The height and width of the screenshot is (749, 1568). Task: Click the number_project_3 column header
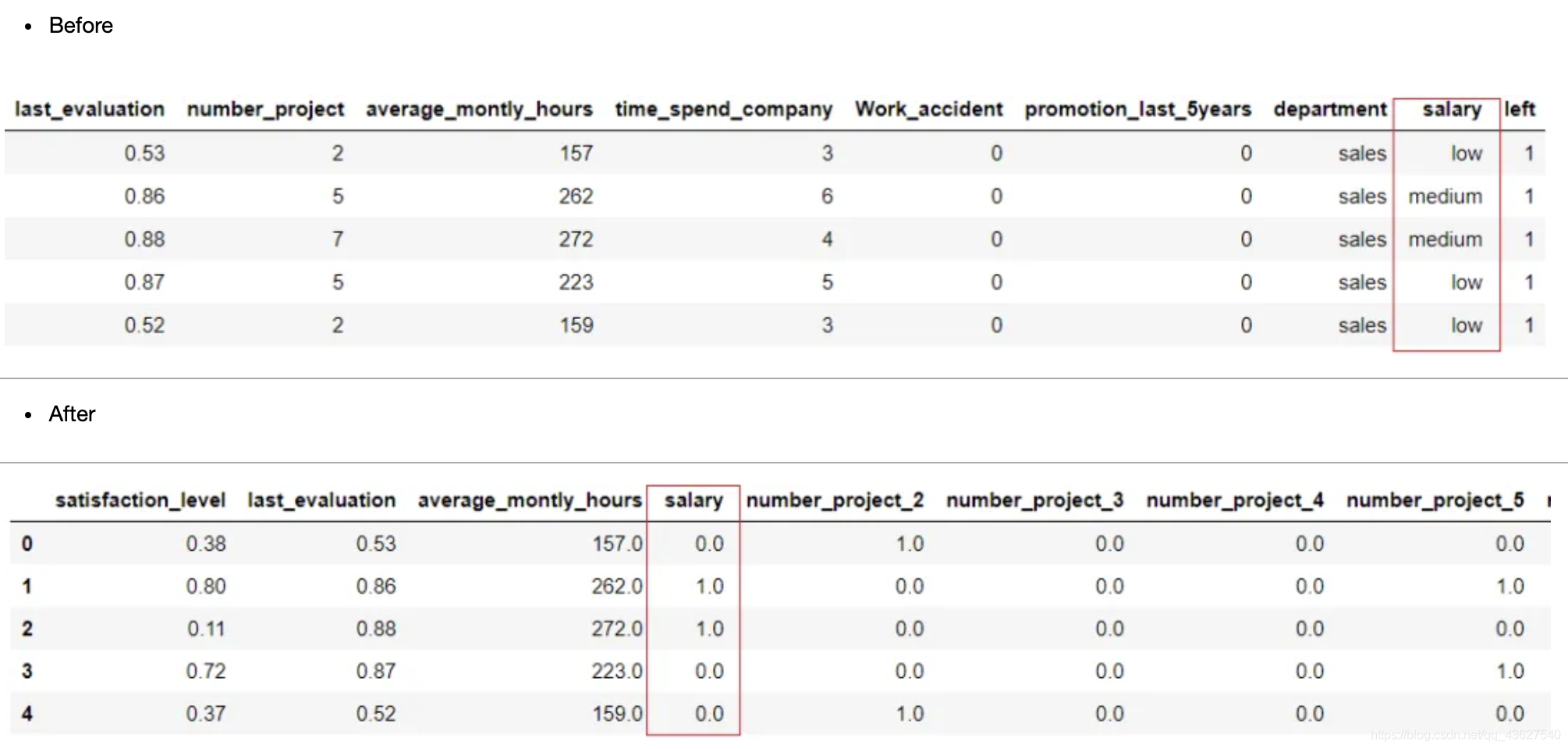[x=1034, y=500]
